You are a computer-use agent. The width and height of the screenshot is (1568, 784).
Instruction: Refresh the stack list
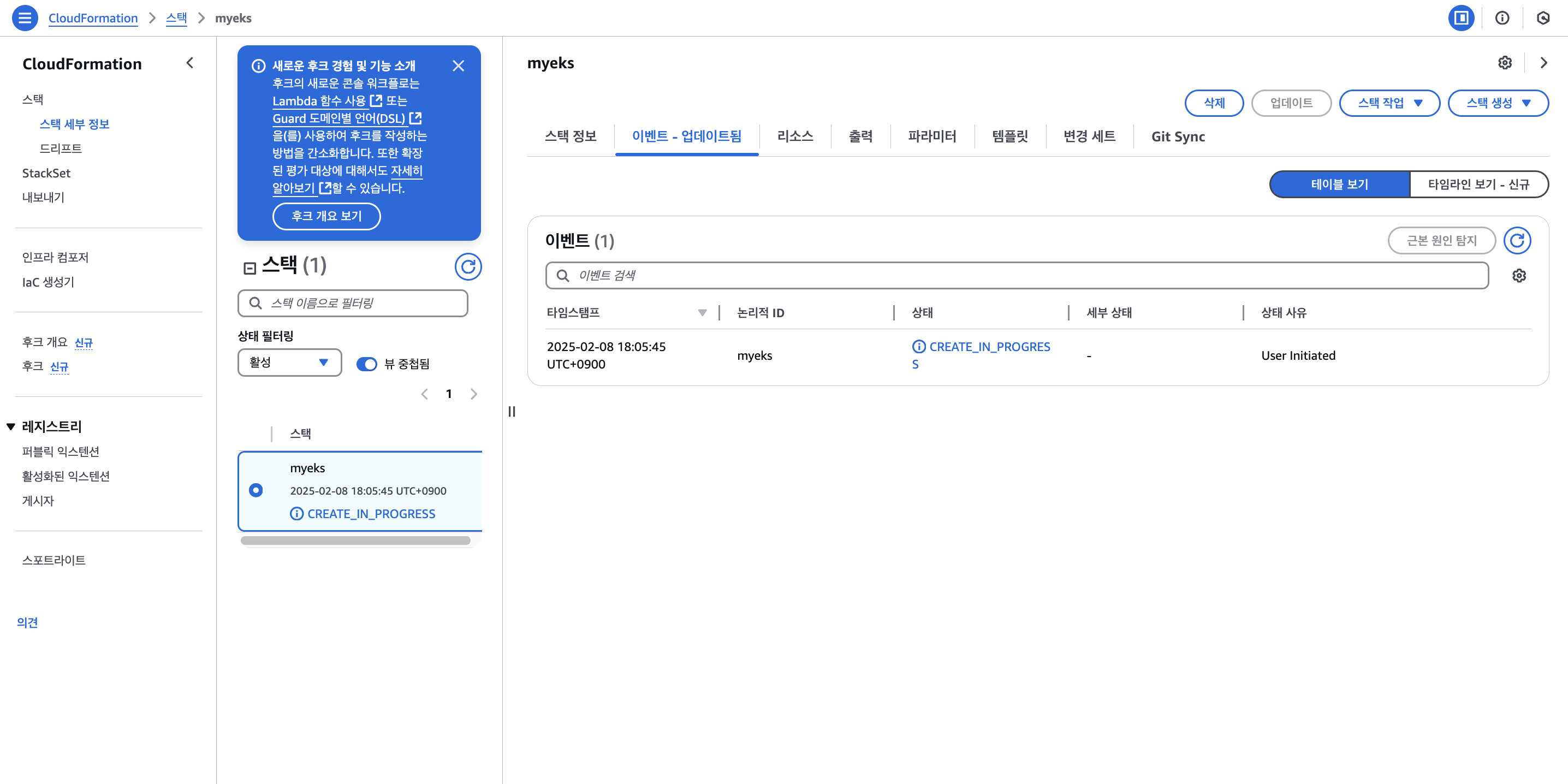click(467, 266)
